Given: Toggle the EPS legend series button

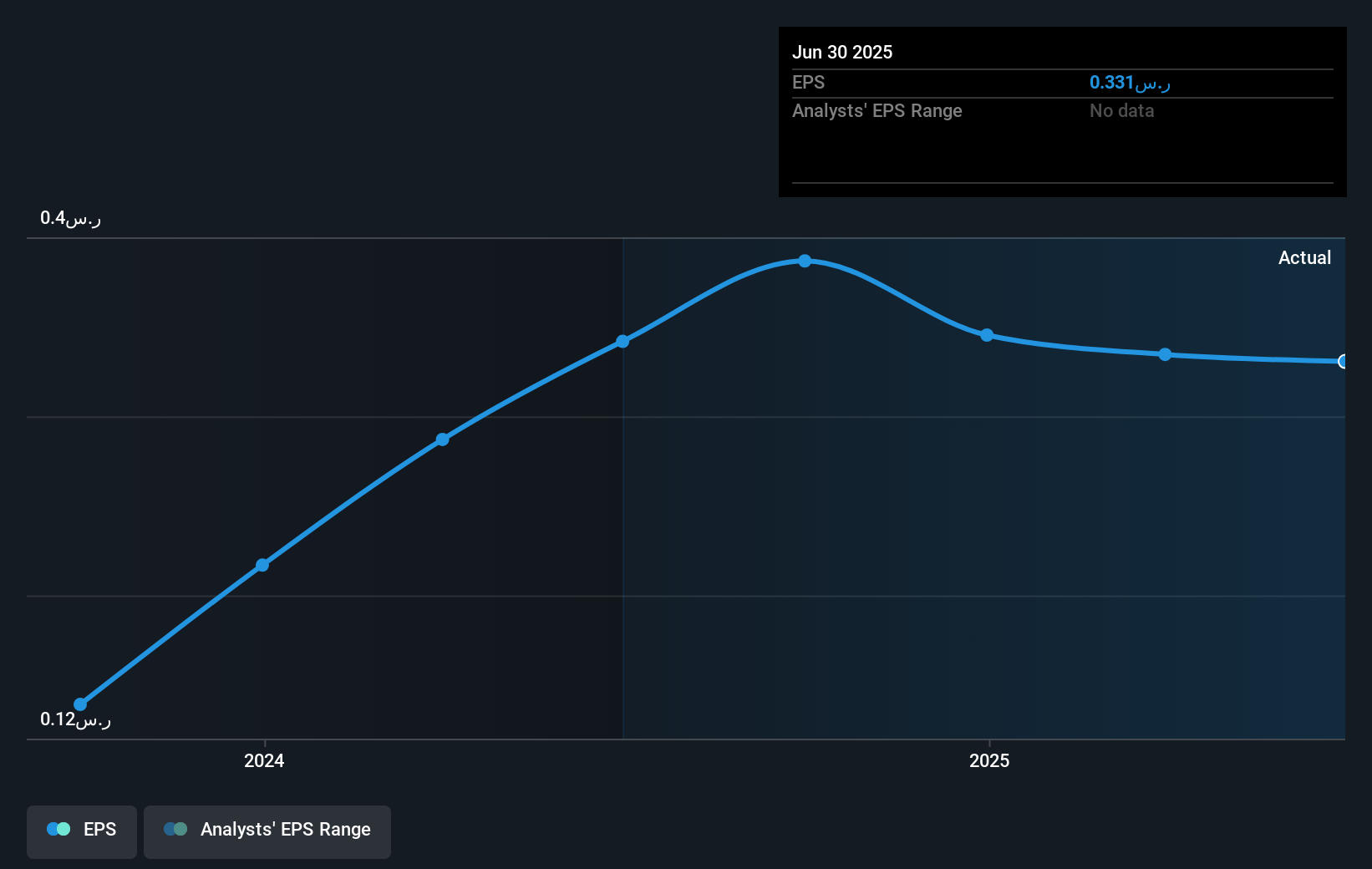Looking at the screenshot, I should (82, 831).
